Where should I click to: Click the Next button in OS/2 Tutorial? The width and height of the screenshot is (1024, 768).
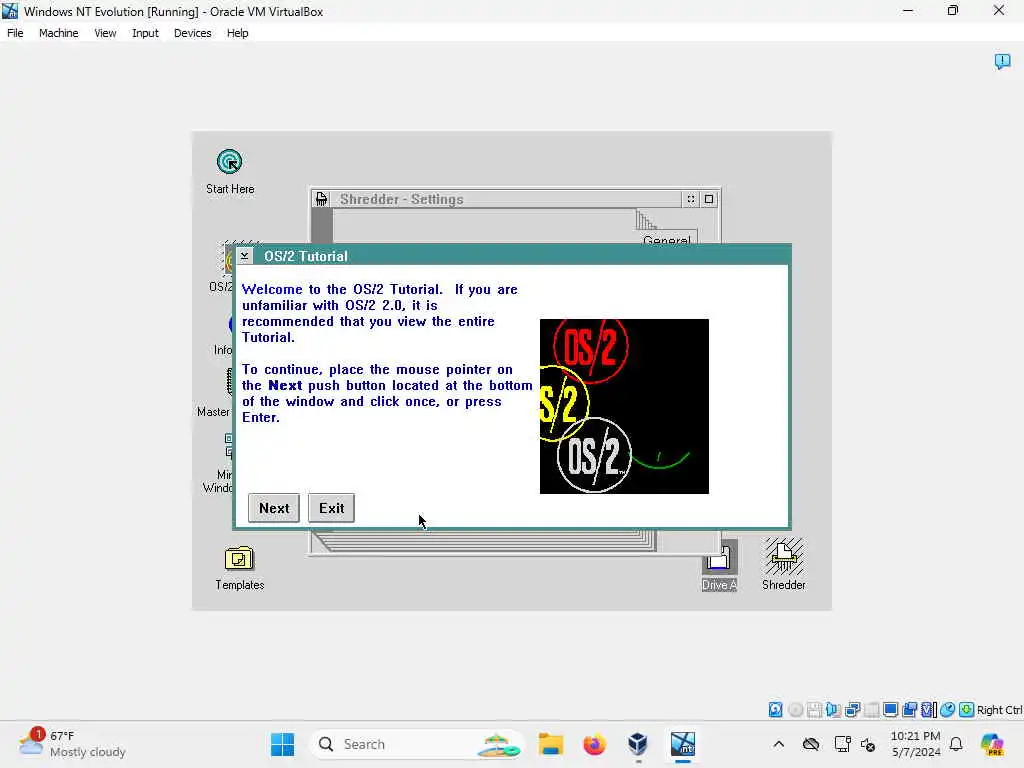pyautogui.click(x=274, y=508)
